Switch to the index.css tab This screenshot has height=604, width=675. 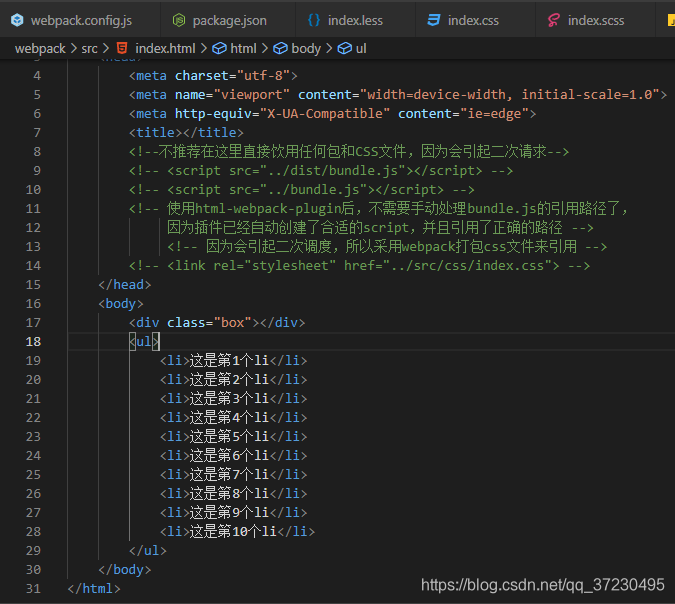[x=473, y=20]
